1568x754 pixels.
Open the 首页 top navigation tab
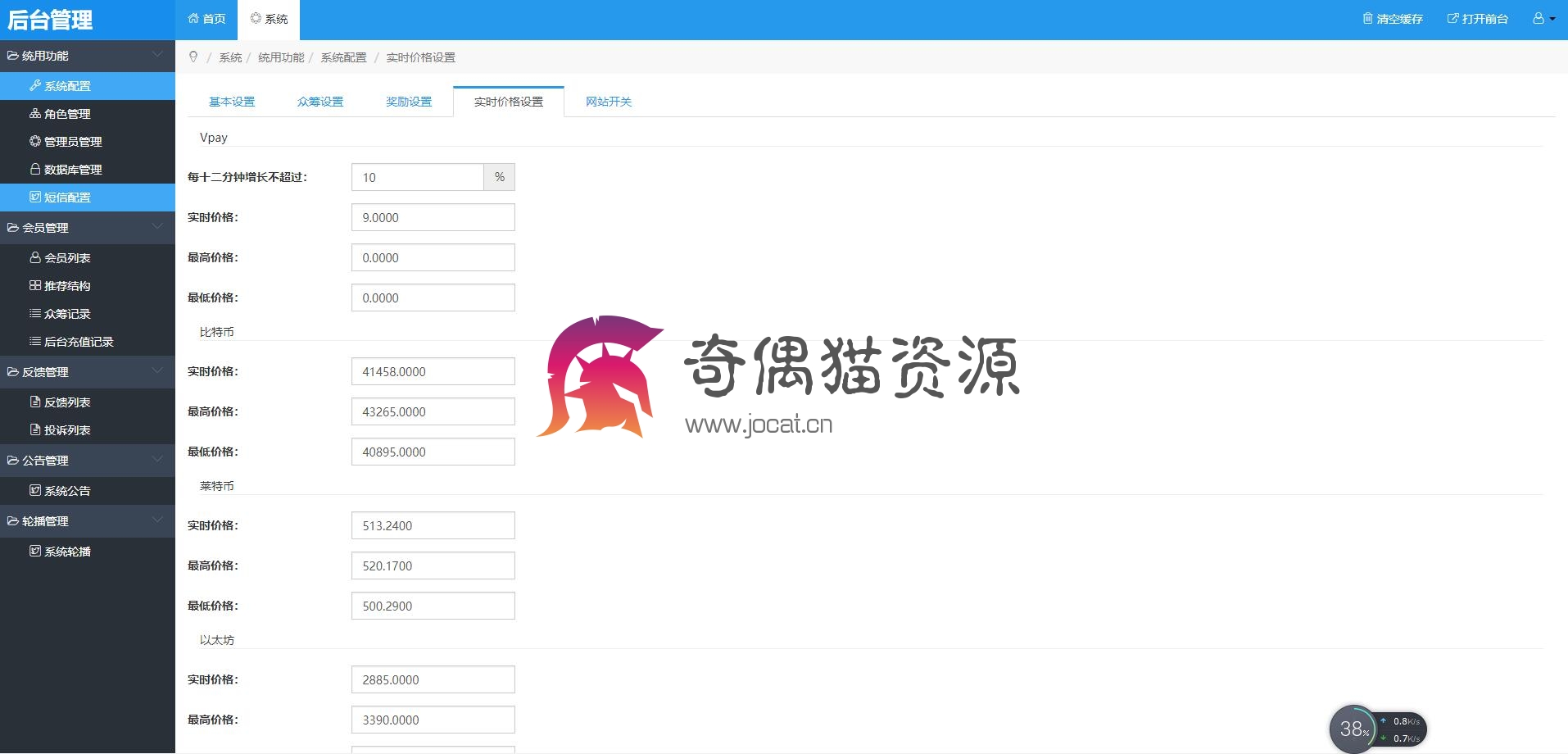[x=206, y=19]
